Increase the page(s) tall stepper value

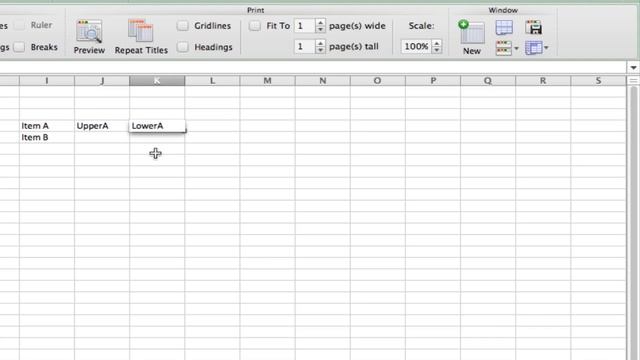pos(320,43)
